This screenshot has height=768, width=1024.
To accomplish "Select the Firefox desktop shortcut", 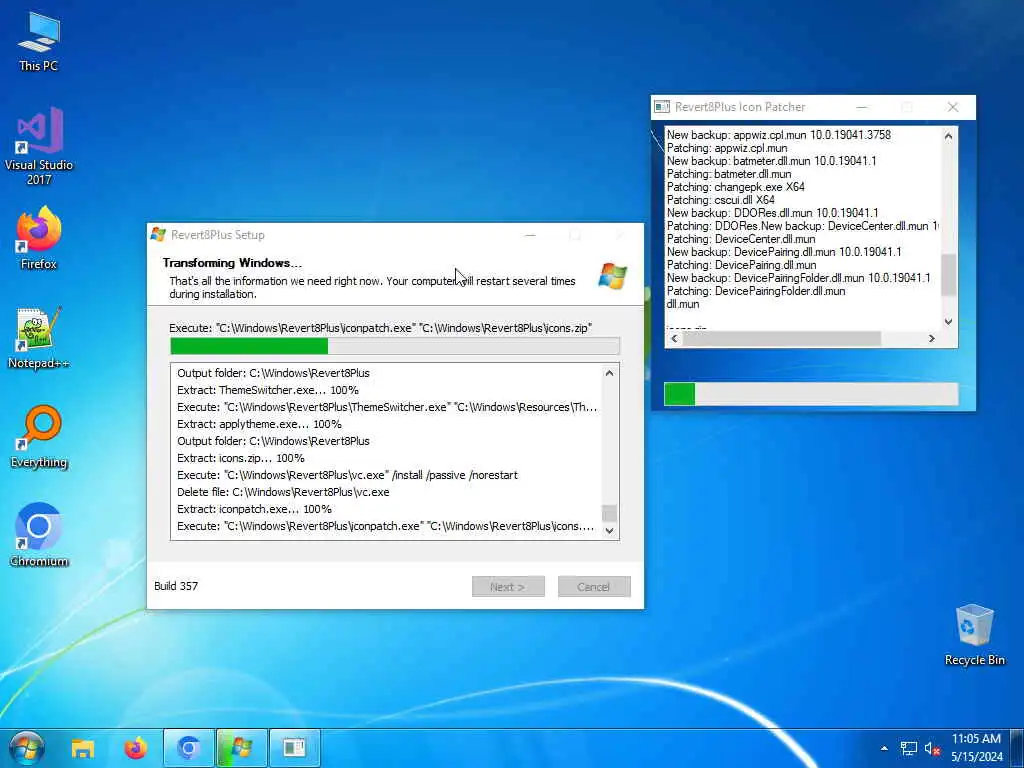I will coord(39,238).
